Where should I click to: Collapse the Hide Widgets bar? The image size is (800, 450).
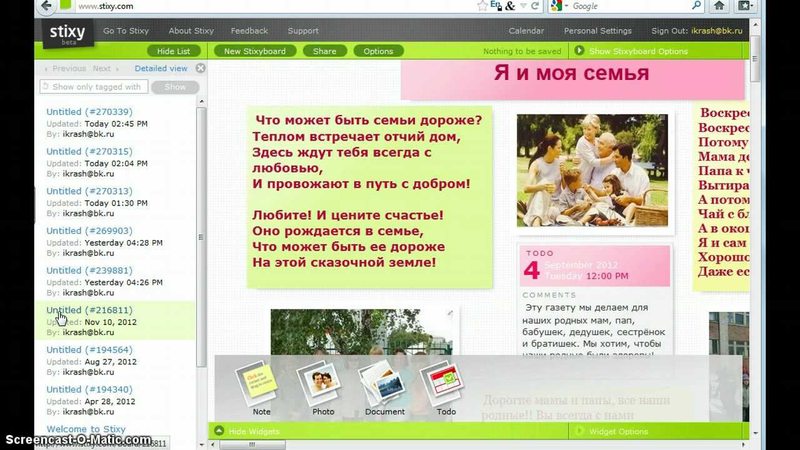250,431
